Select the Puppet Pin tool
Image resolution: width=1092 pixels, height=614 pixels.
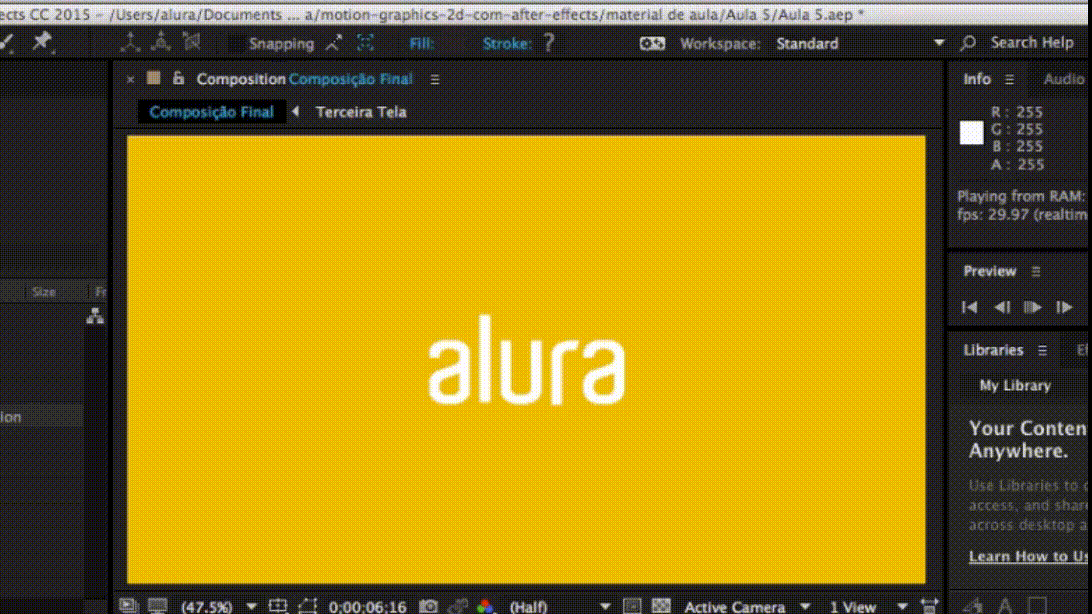[41, 42]
